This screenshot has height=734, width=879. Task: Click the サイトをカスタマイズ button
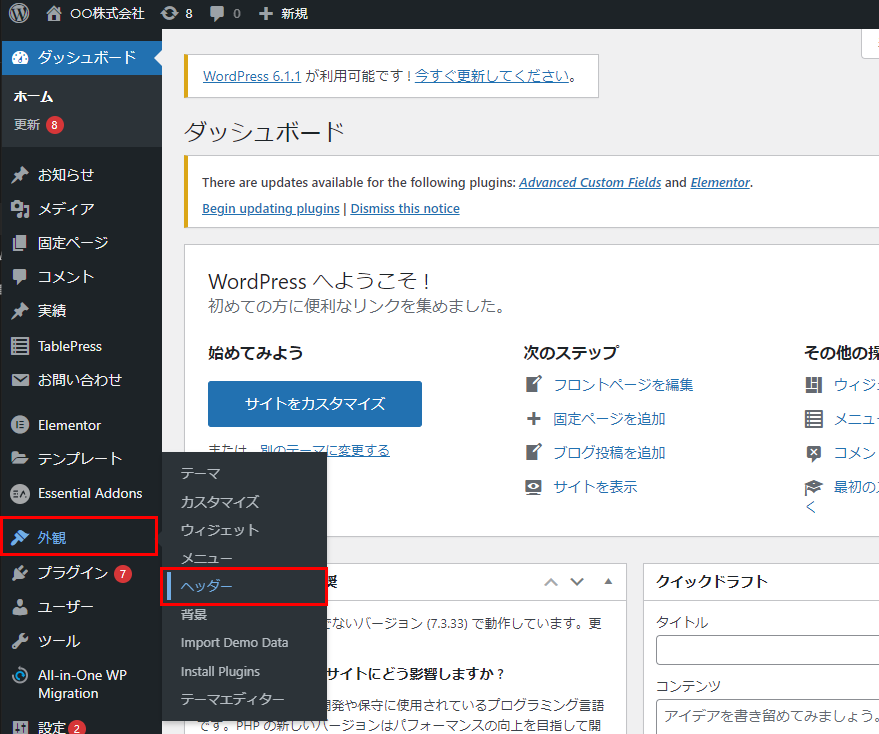315,404
